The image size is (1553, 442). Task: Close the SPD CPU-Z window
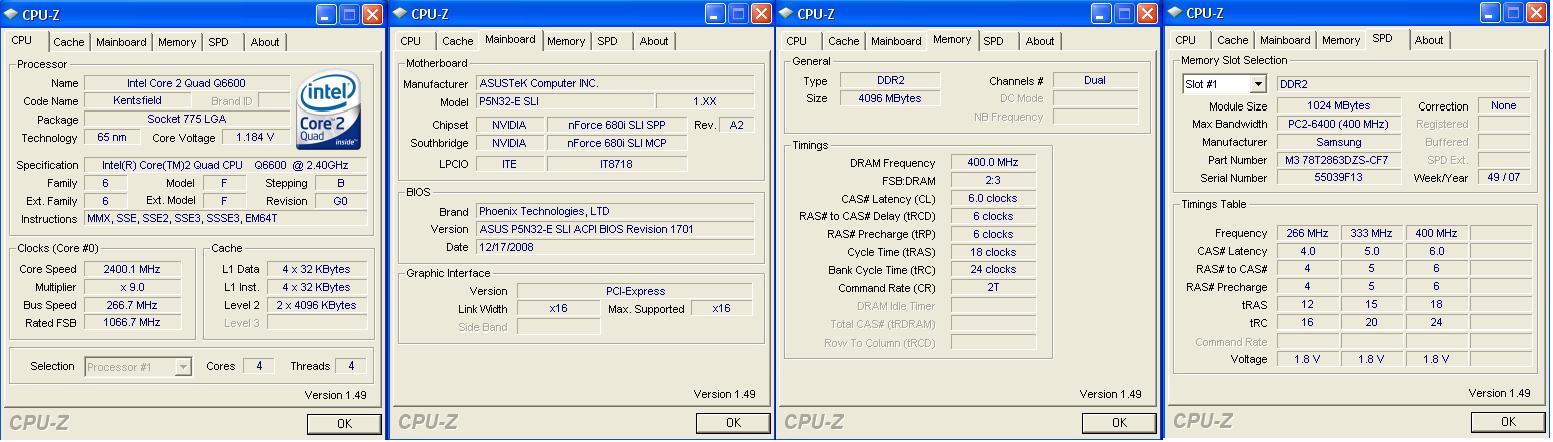[1536, 12]
